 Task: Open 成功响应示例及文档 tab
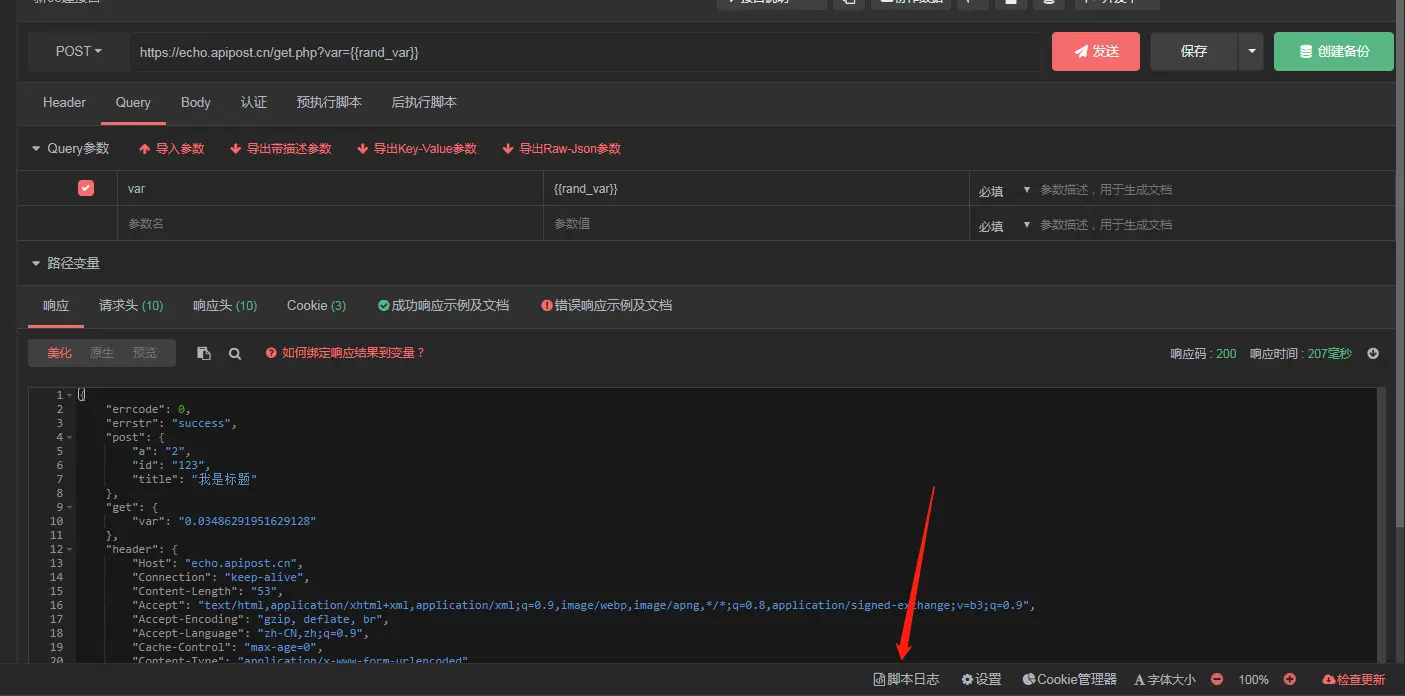click(444, 305)
